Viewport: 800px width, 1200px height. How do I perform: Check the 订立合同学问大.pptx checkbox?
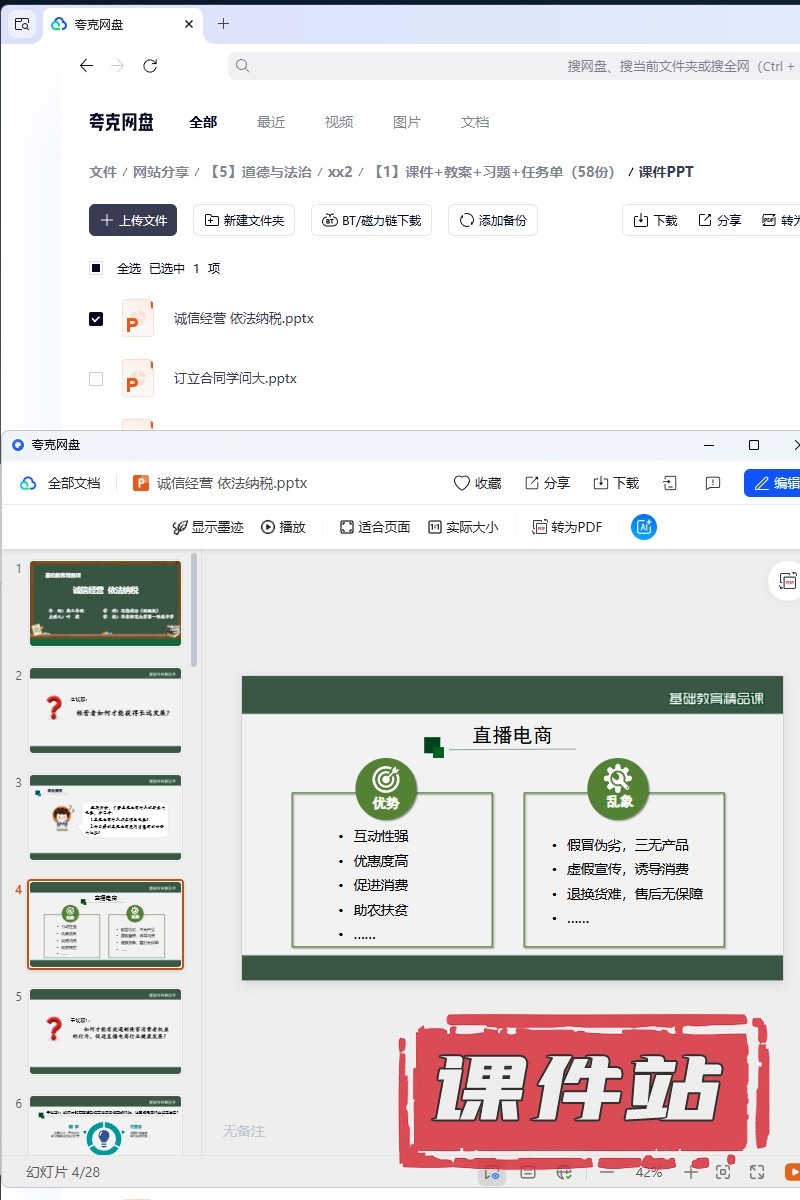coord(96,379)
